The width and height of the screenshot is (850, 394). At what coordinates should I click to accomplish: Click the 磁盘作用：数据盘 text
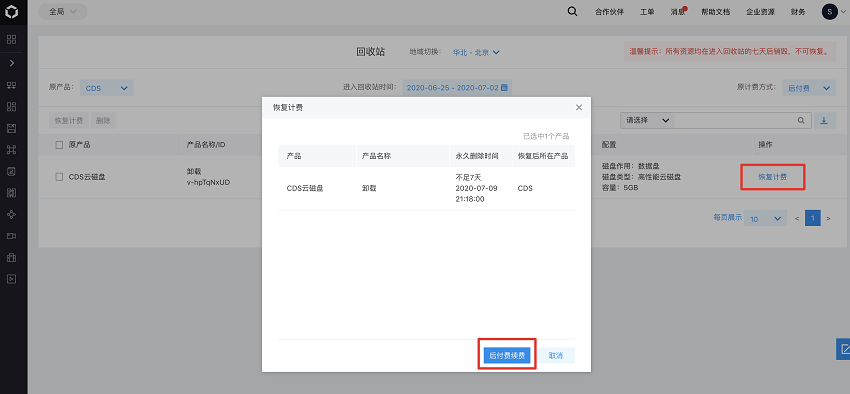[630, 165]
